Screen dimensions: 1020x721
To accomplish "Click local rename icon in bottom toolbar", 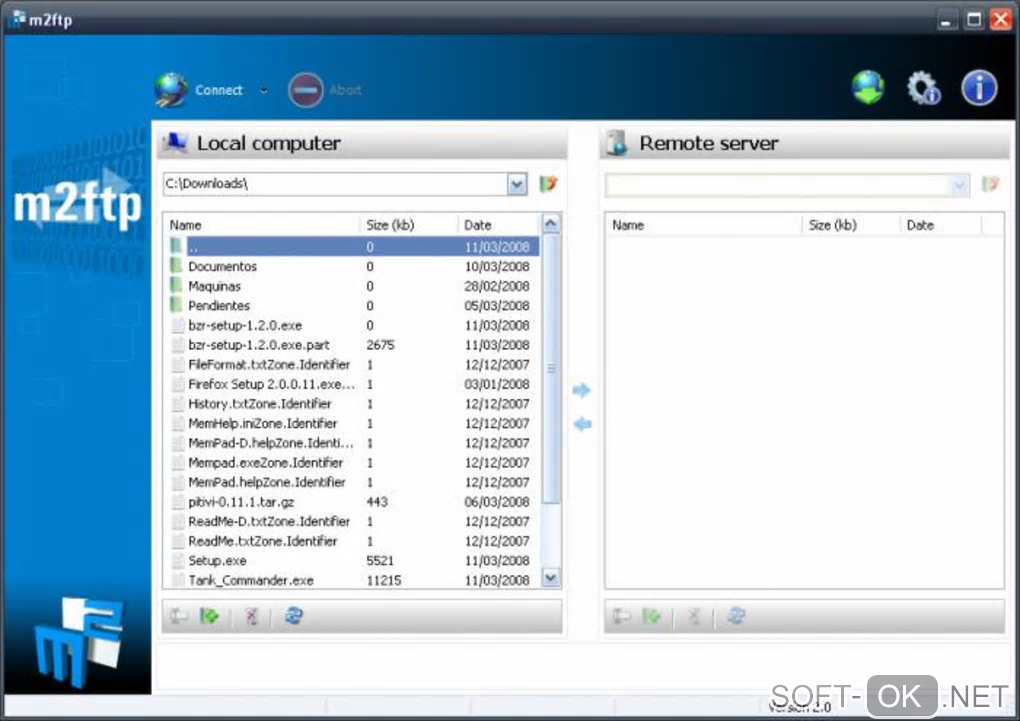I will [179, 616].
